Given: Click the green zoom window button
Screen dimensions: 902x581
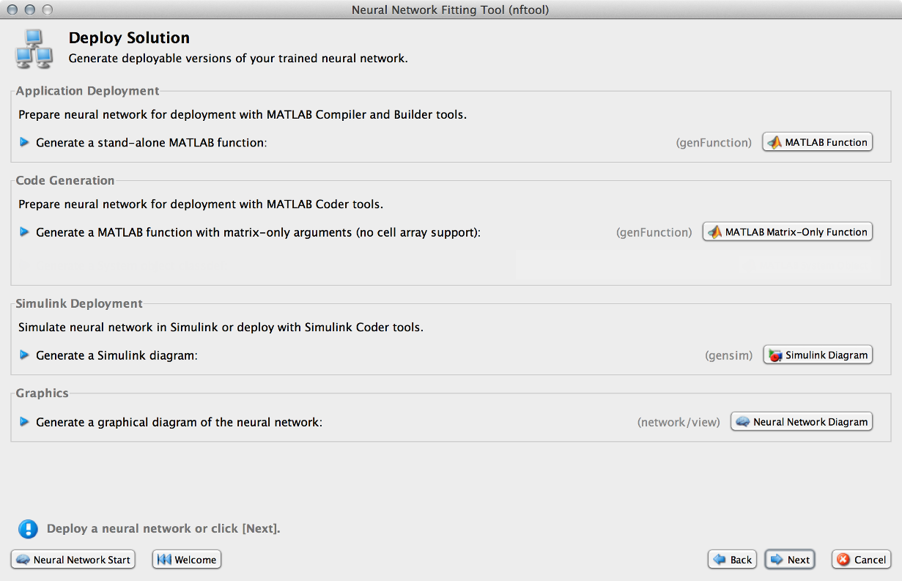Looking at the screenshot, I should tap(48, 10).
